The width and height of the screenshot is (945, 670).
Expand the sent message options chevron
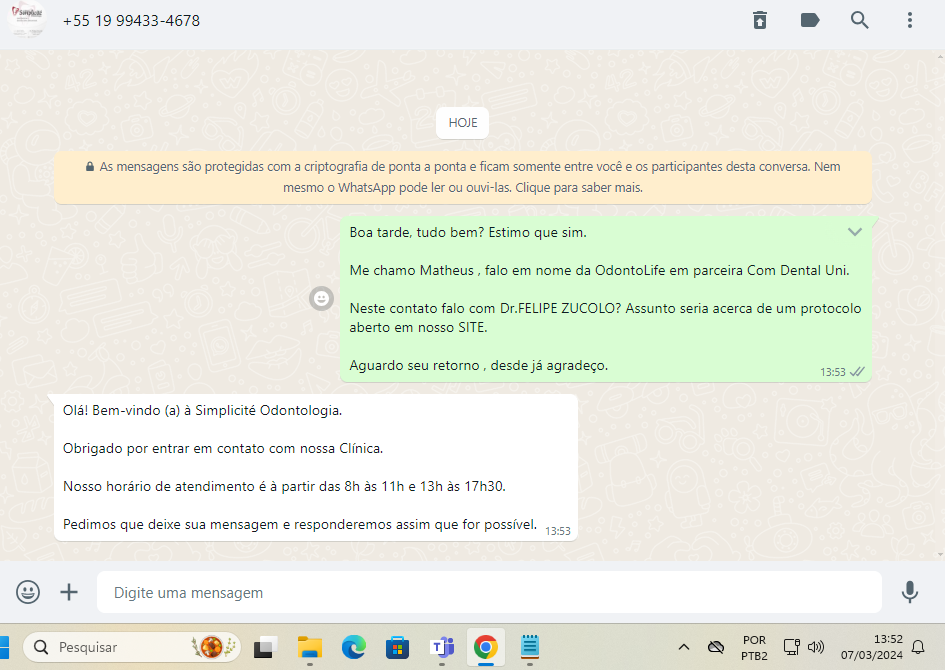click(x=855, y=231)
